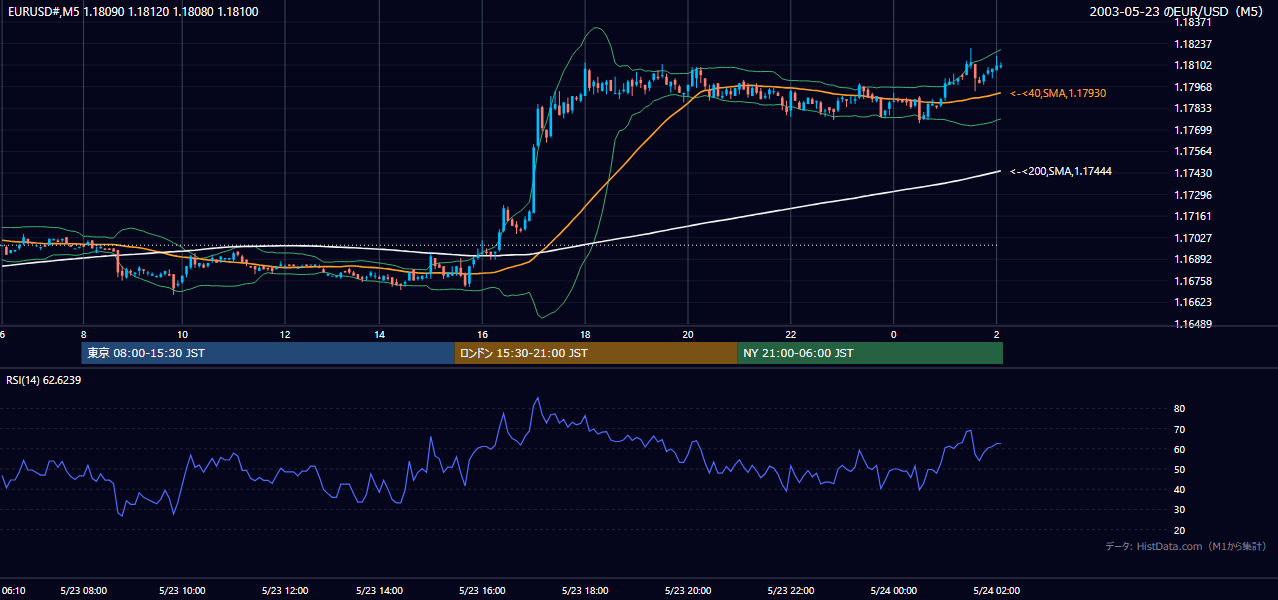
Task: Click price level 1.17968 on the axis
Action: 1194,87
